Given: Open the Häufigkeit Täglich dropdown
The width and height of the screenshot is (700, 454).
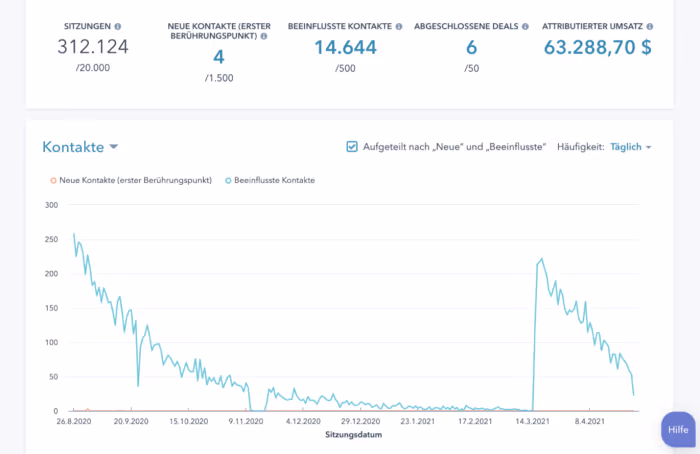Looking at the screenshot, I should coord(630,147).
